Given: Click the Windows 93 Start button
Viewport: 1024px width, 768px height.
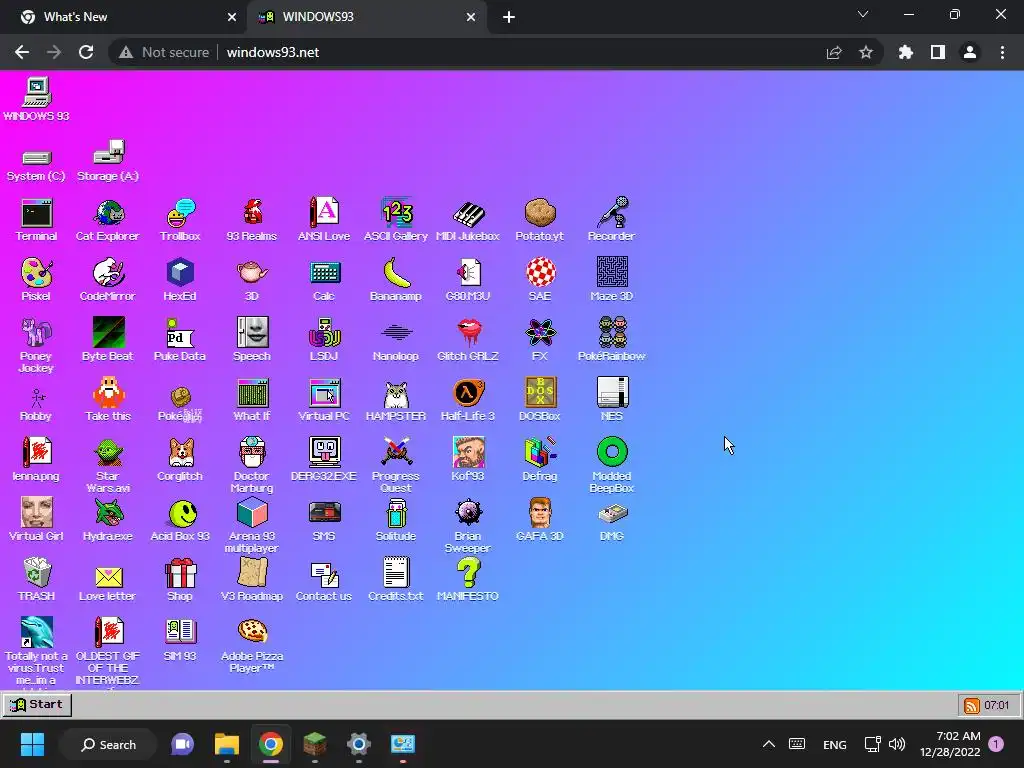Looking at the screenshot, I should (37, 705).
